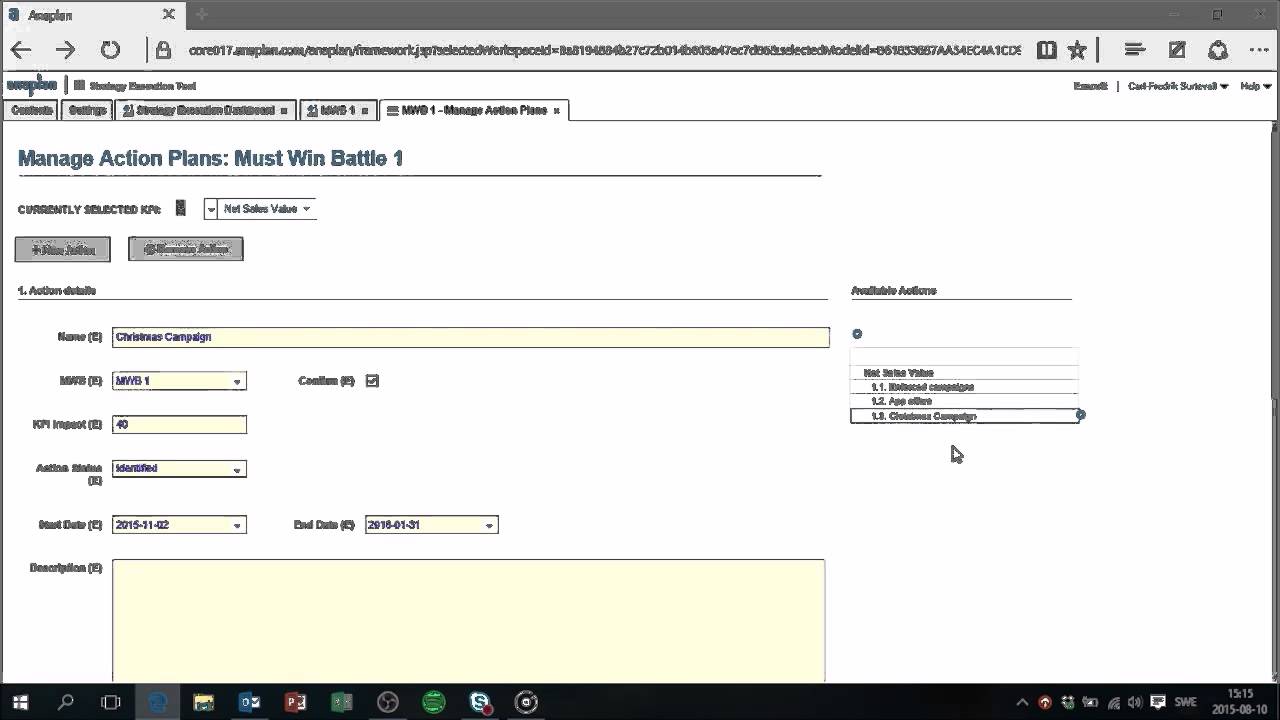Open Edge reading view
This screenshot has height=720, width=1280.
pos(1046,50)
